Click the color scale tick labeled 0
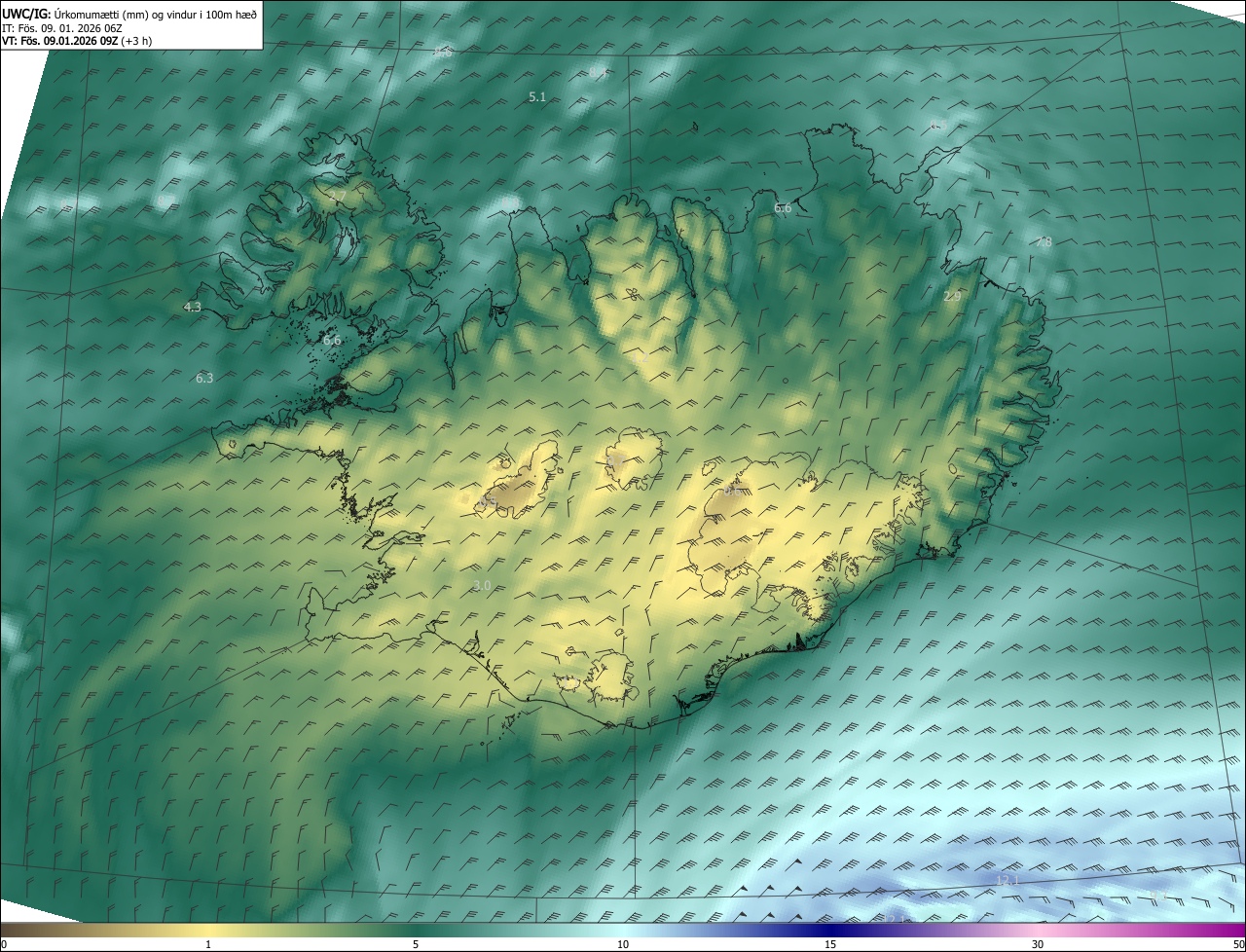Image resolution: width=1246 pixels, height=952 pixels. pos(4,944)
